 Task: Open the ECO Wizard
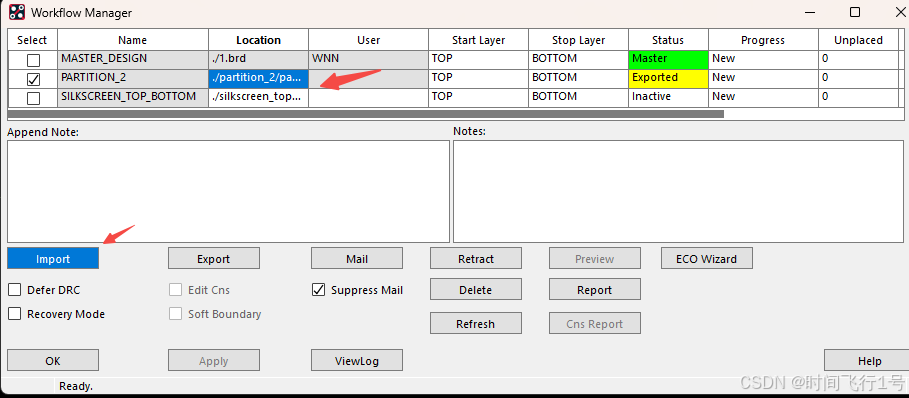click(707, 258)
